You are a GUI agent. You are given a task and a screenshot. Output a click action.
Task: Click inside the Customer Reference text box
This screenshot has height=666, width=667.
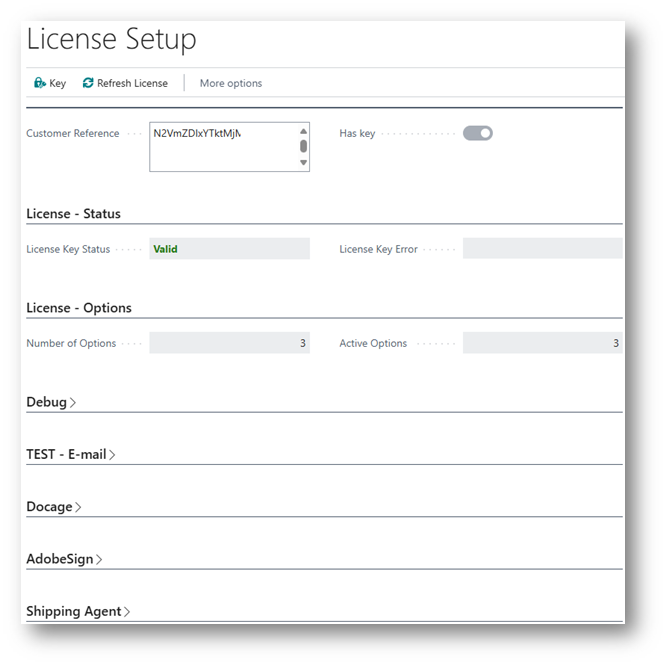click(222, 150)
